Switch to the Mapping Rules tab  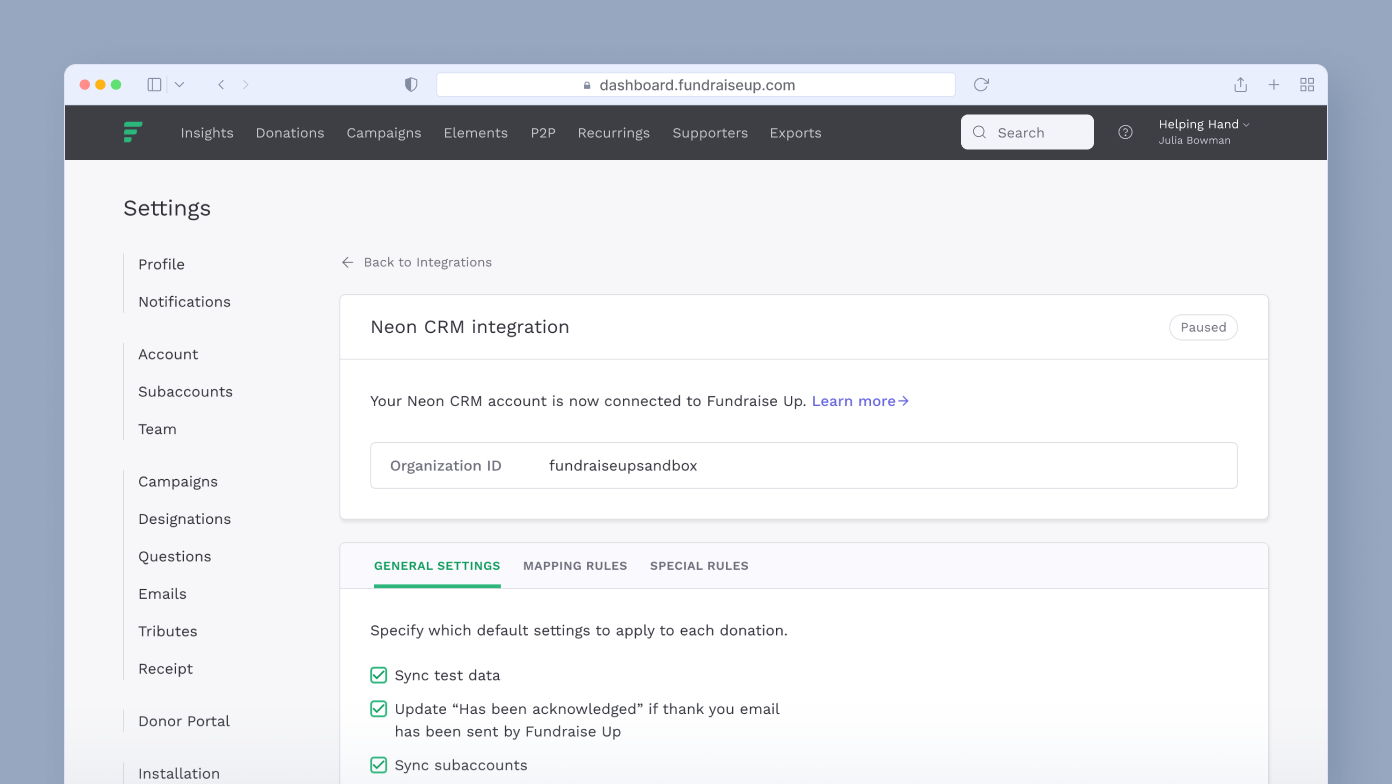[575, 566]
